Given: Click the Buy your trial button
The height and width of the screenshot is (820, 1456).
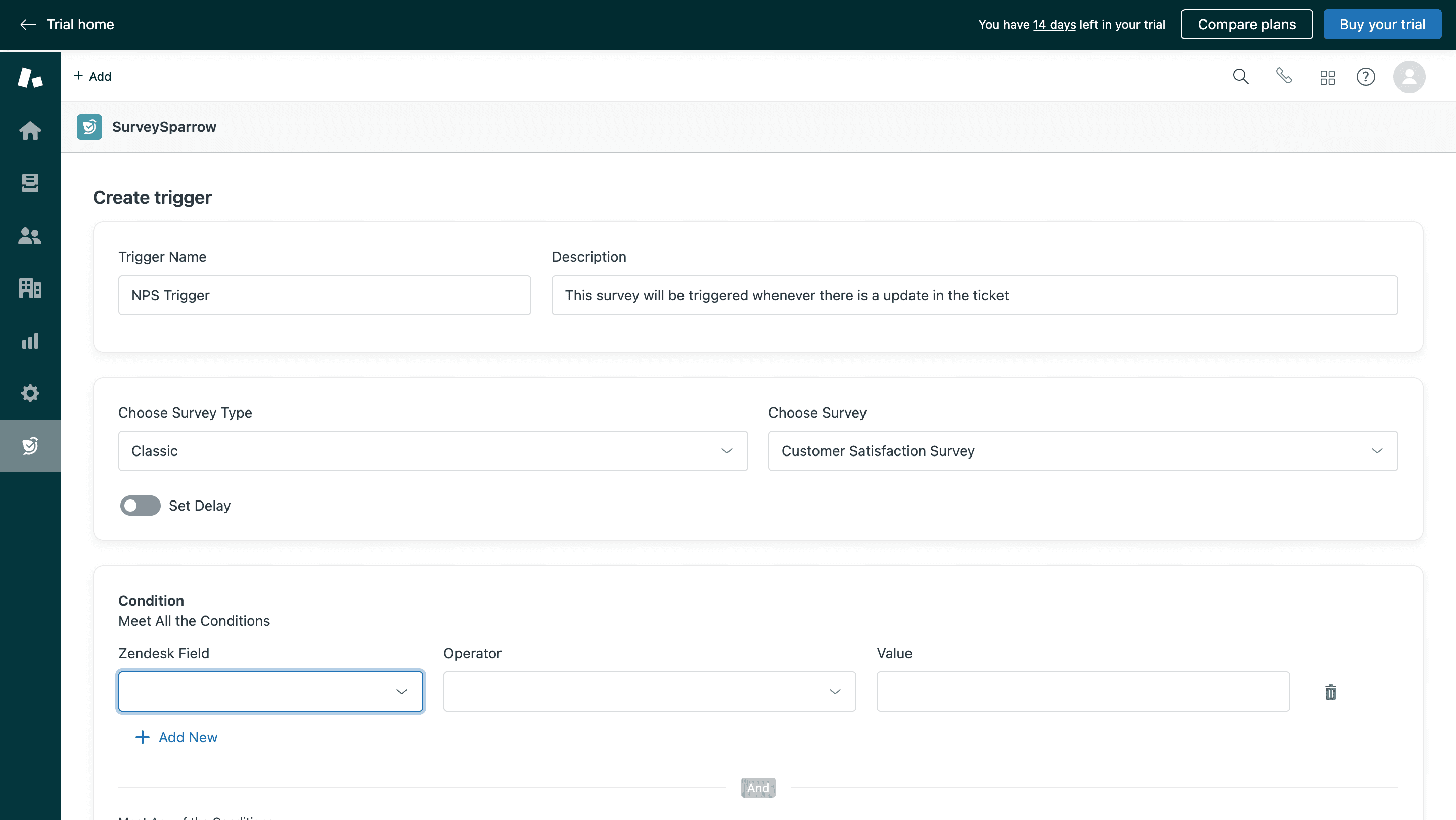Looking at the screenshot, I should click(1382, 24).
